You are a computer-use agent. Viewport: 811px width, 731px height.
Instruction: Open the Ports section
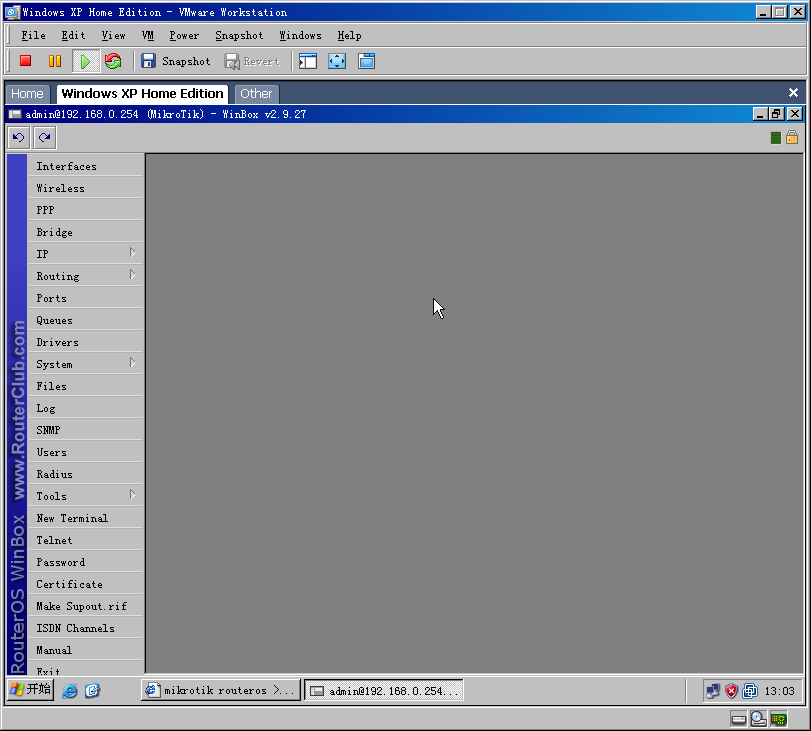click(x=85, y=298)
